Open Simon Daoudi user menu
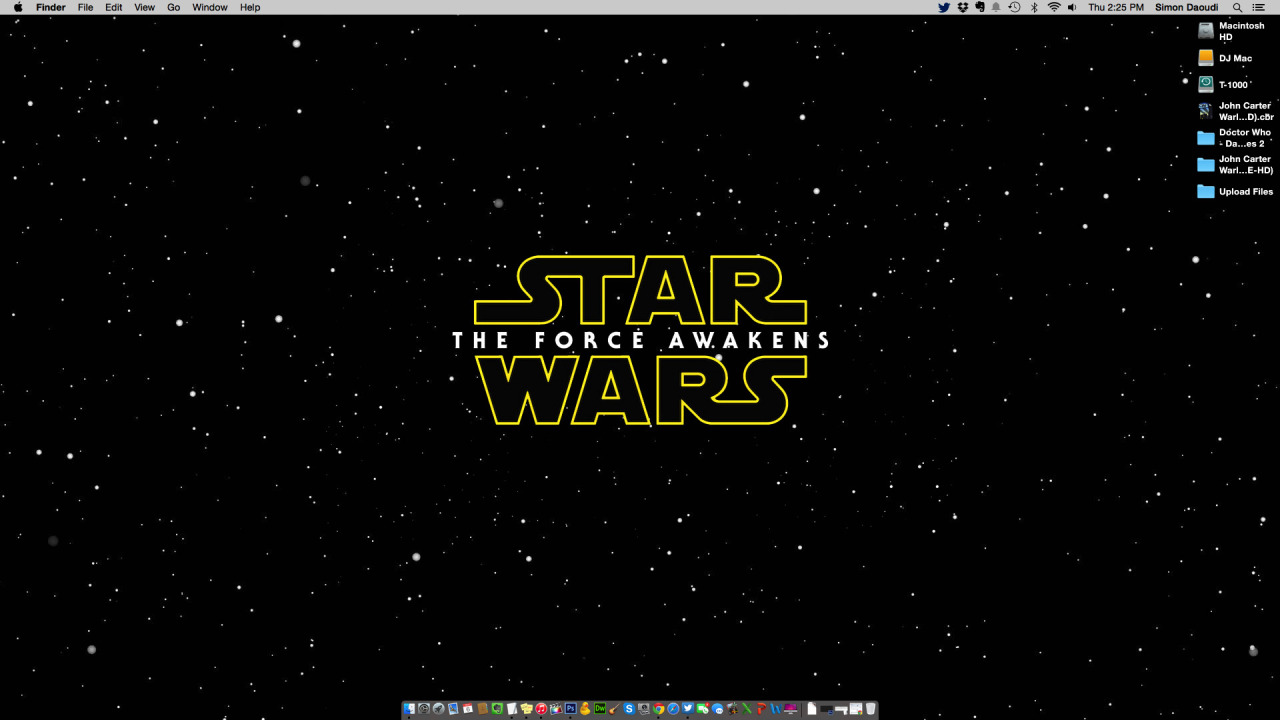The width and height of the screenshot is (1280, 720). point(1186,7)
